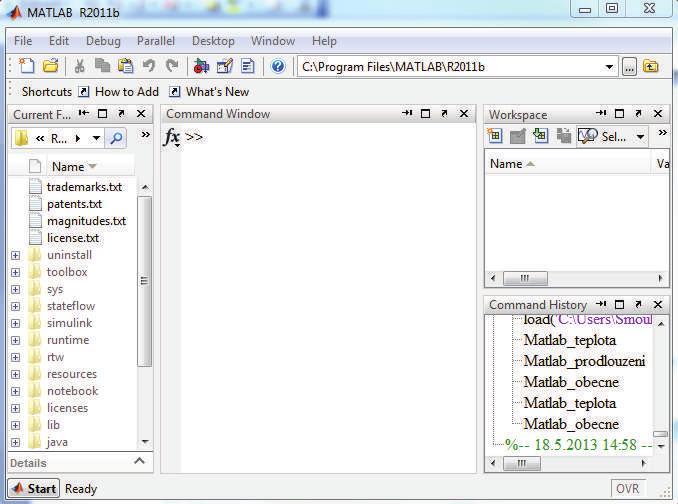The width and height of the screenshot is (678, 504).
Task: Save workspace icon in Workspace toolbar
Action: tap(563, 136)
